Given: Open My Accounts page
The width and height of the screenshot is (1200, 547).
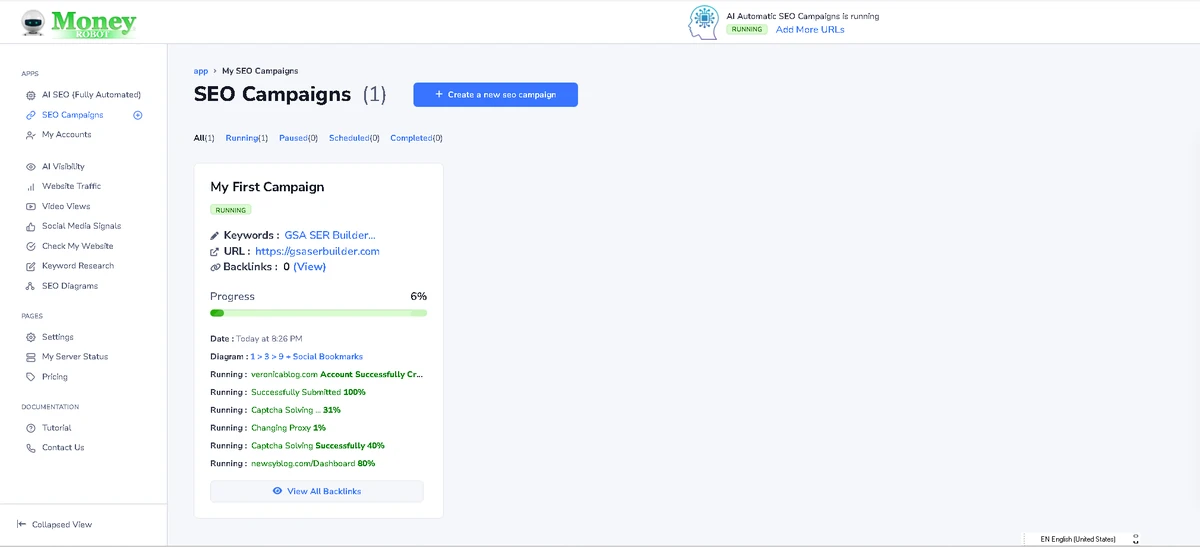Looking at the screenshot, I should (66, 134).
